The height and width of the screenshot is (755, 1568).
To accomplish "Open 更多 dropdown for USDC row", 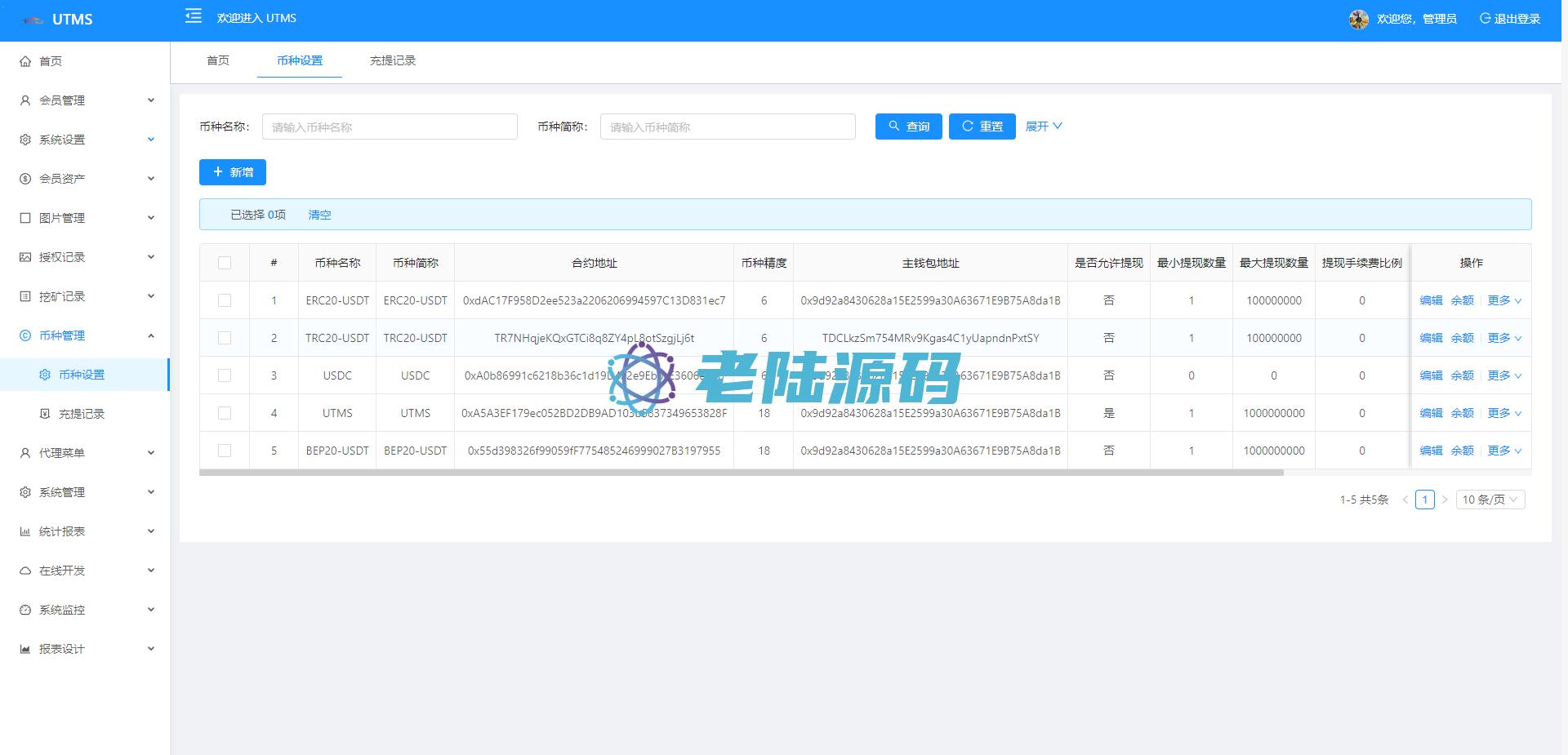I will 1503,375.
